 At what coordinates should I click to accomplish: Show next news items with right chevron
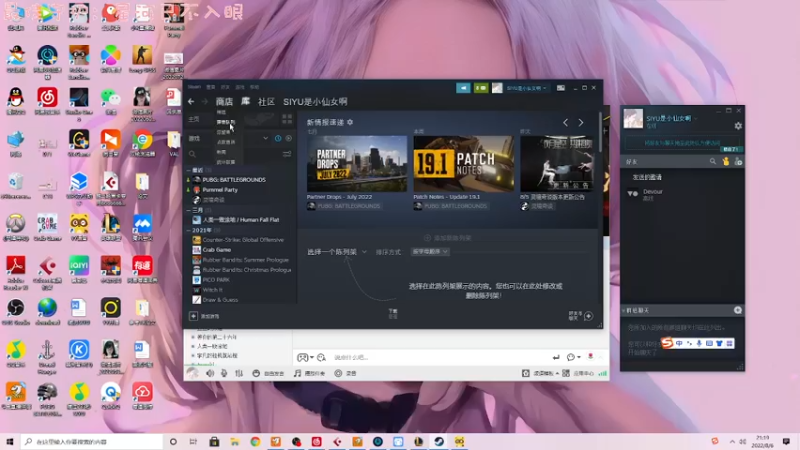point(581,122)
